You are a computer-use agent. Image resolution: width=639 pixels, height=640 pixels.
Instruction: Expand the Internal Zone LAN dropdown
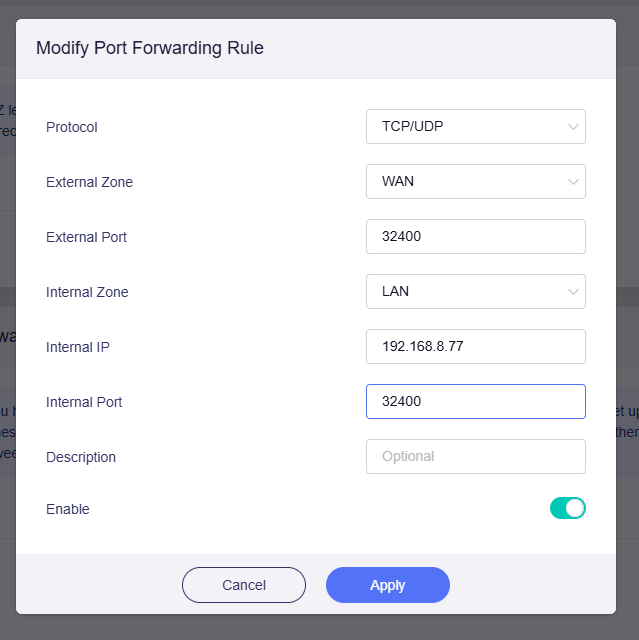pyautogui.click(x=465, y=292)
